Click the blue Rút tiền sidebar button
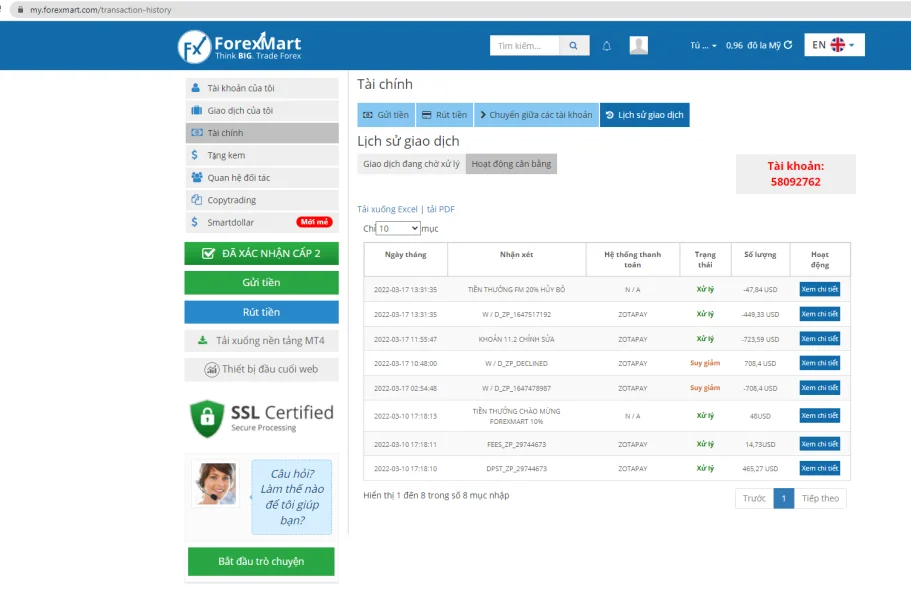 click(261, 312)
